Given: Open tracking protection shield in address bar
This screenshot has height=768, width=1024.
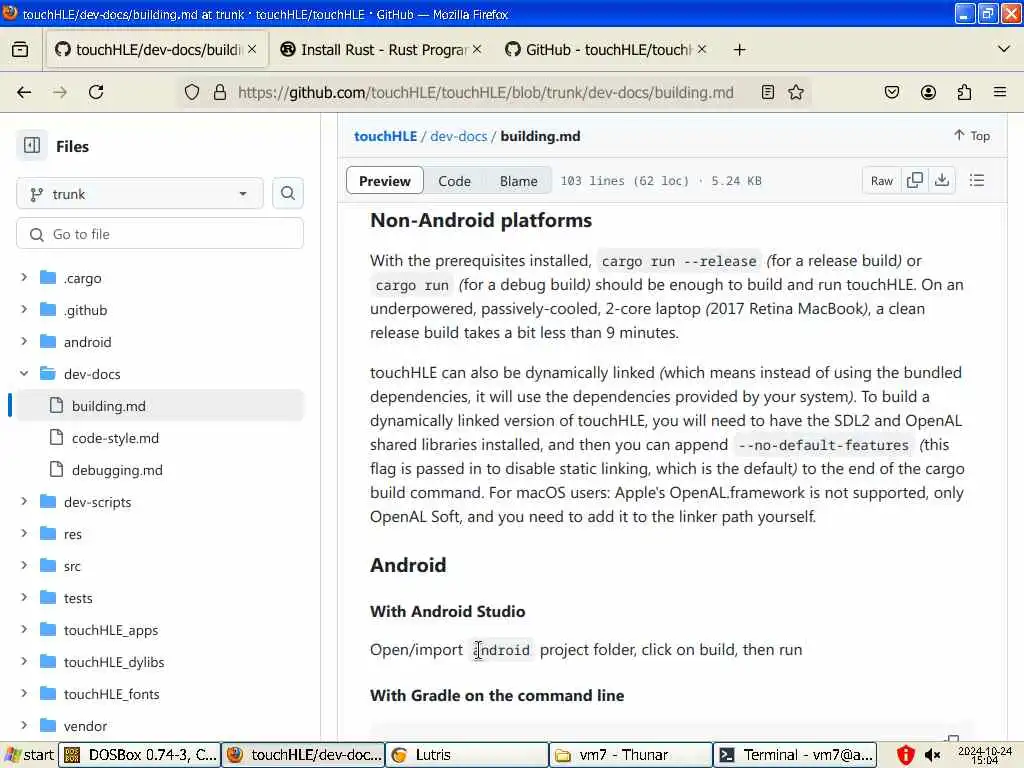Looking at the screenshot, I should click(191, 92).
